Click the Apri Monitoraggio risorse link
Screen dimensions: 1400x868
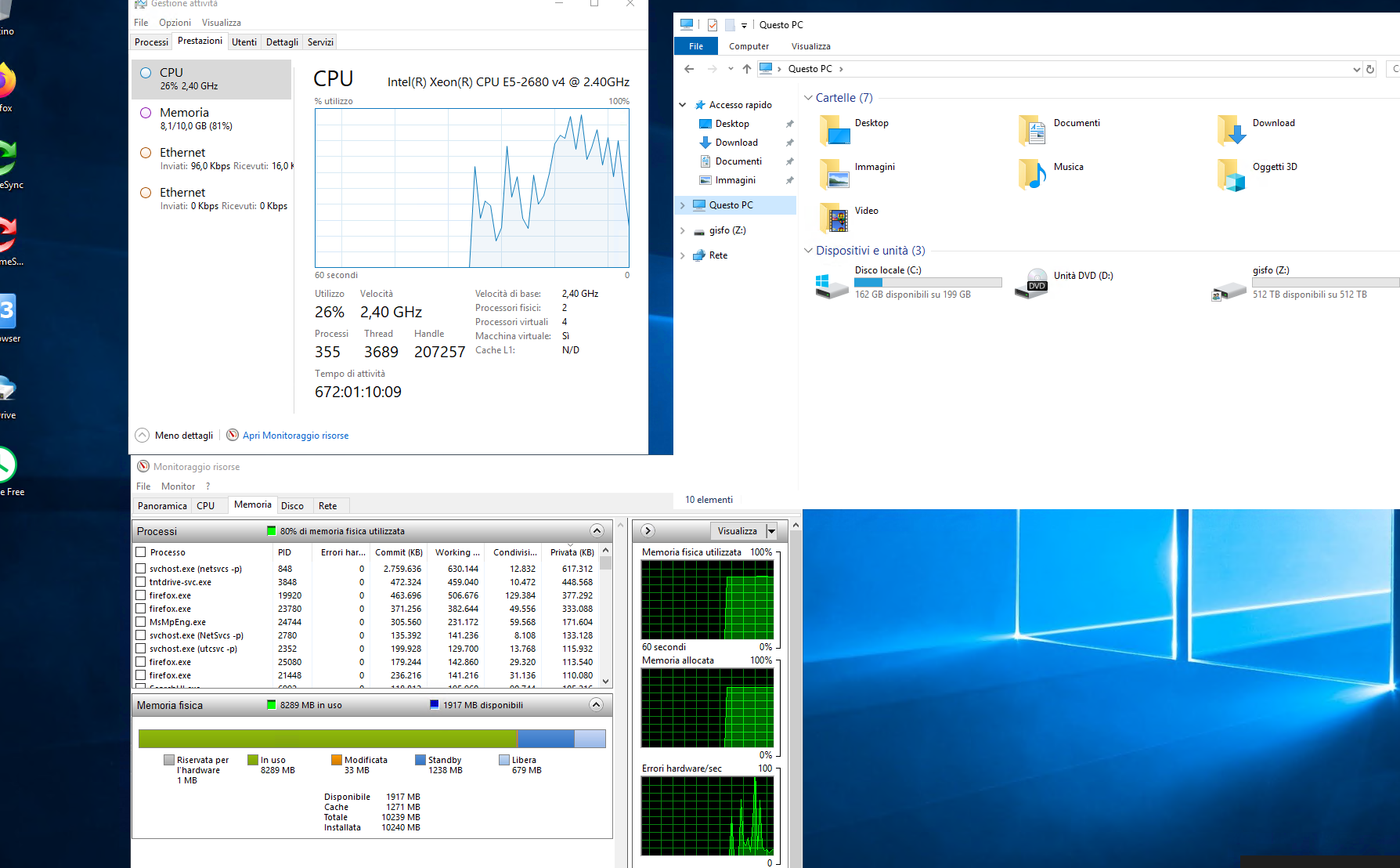point(295,436)
